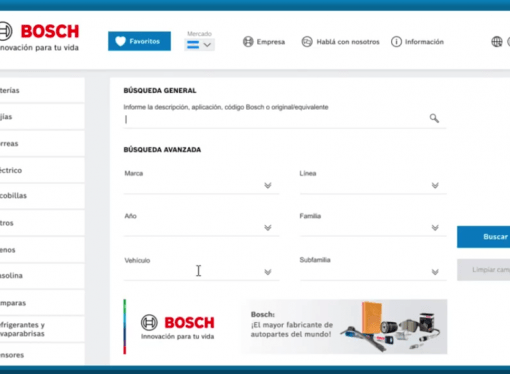Click the Información info icon
The image size is (510, 374).
[396, 42]
